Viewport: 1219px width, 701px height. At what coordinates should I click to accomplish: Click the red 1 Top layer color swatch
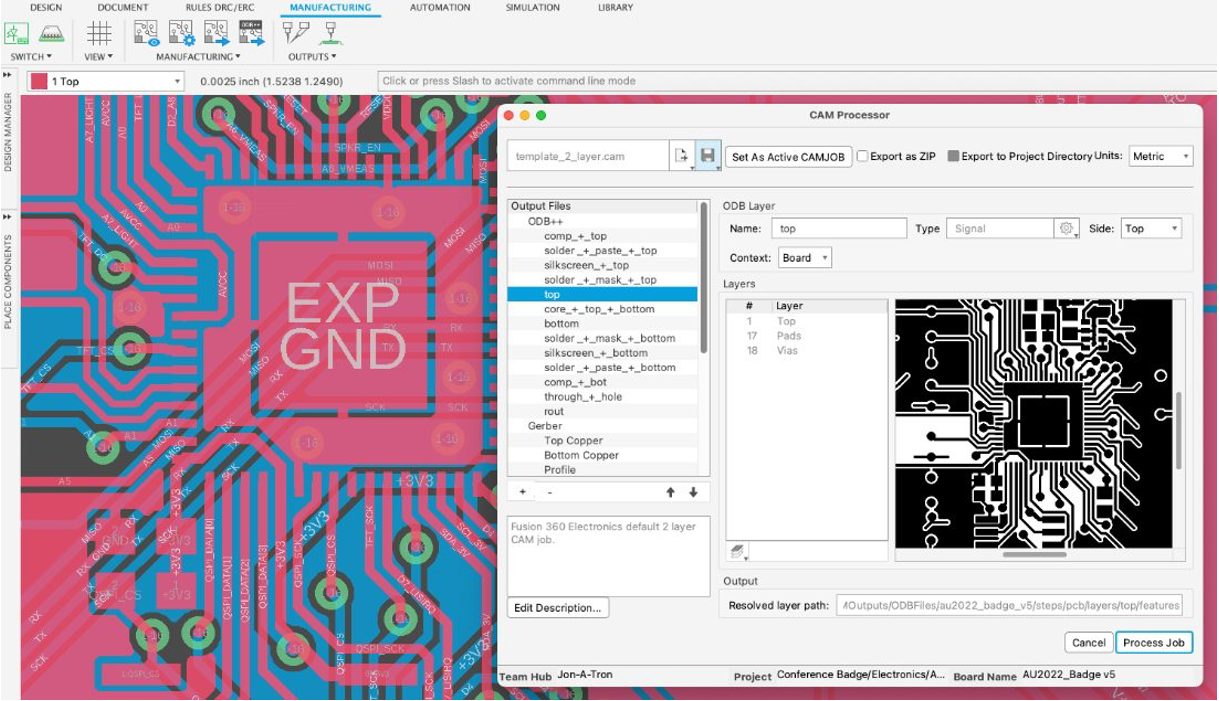38,81
